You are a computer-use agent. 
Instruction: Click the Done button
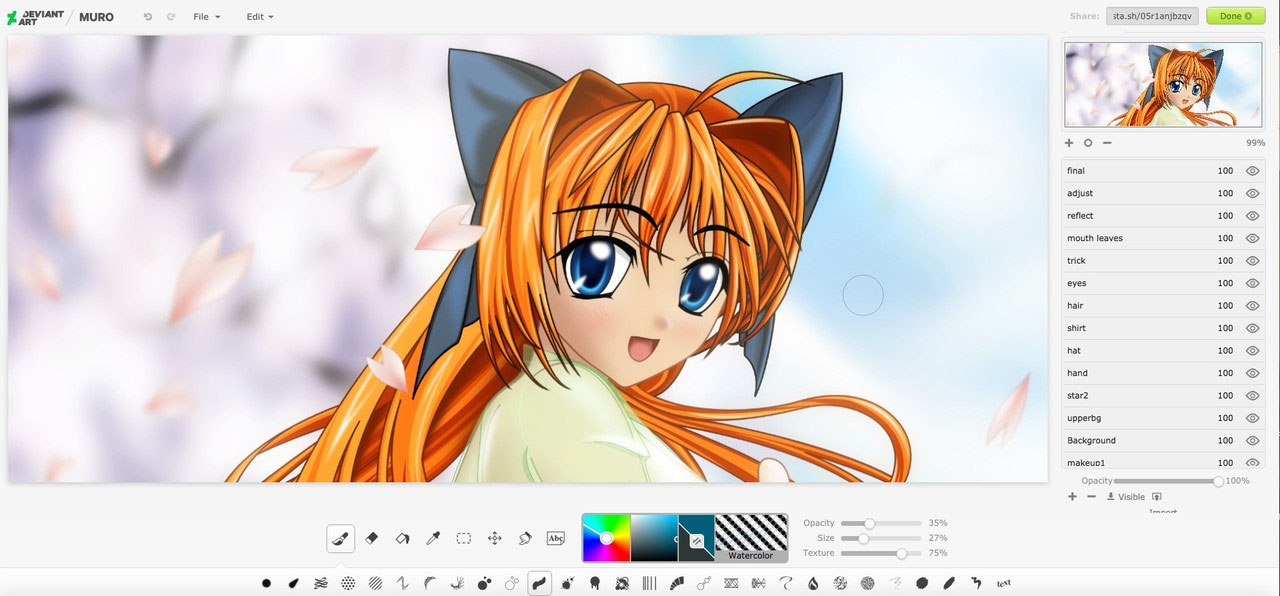pyautogui.click(x=1234, y=16)
